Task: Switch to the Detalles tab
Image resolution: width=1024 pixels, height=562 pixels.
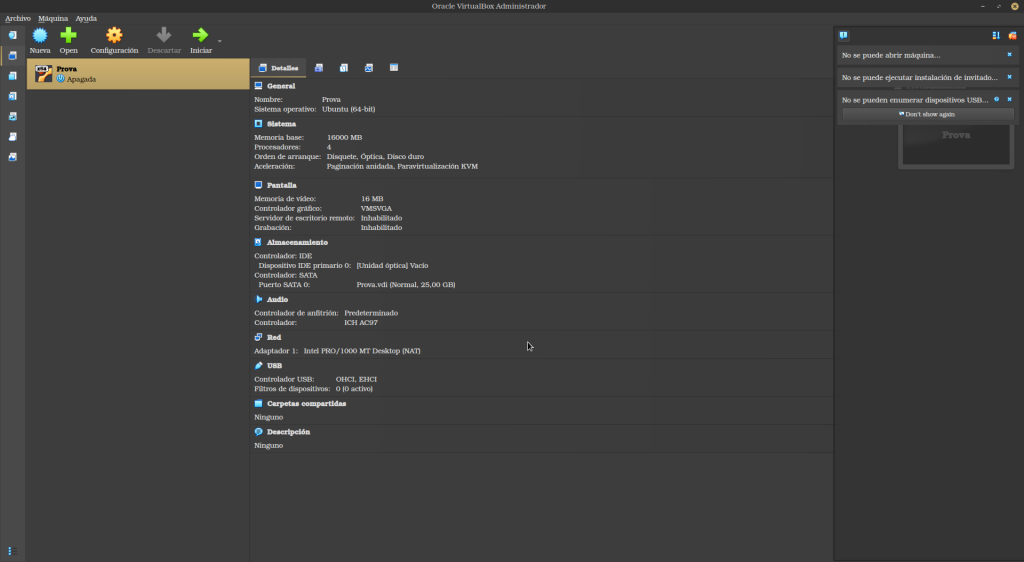Action: tap(278, 68)
